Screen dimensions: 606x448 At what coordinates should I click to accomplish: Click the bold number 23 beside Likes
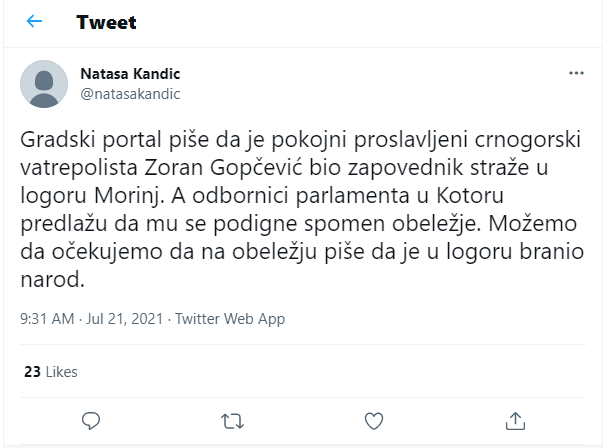[x=32, y=371]
